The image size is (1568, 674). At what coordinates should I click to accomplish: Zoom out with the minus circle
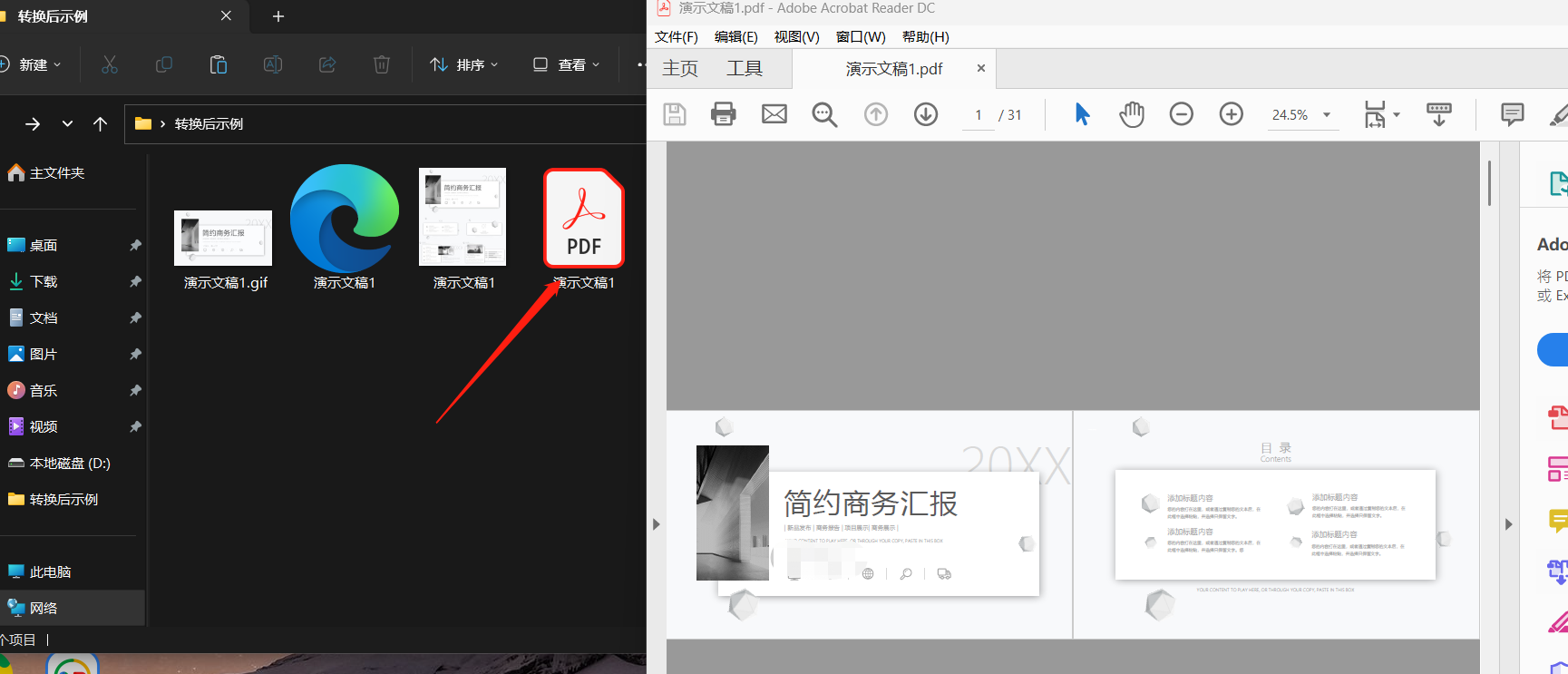[x=1182, y=114]
